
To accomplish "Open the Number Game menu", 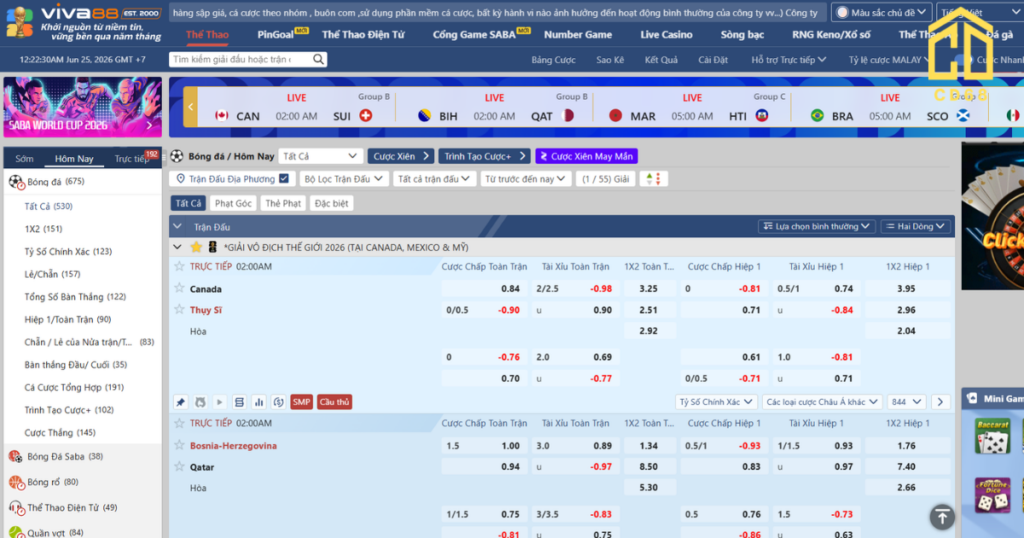I will click(578, 35).
